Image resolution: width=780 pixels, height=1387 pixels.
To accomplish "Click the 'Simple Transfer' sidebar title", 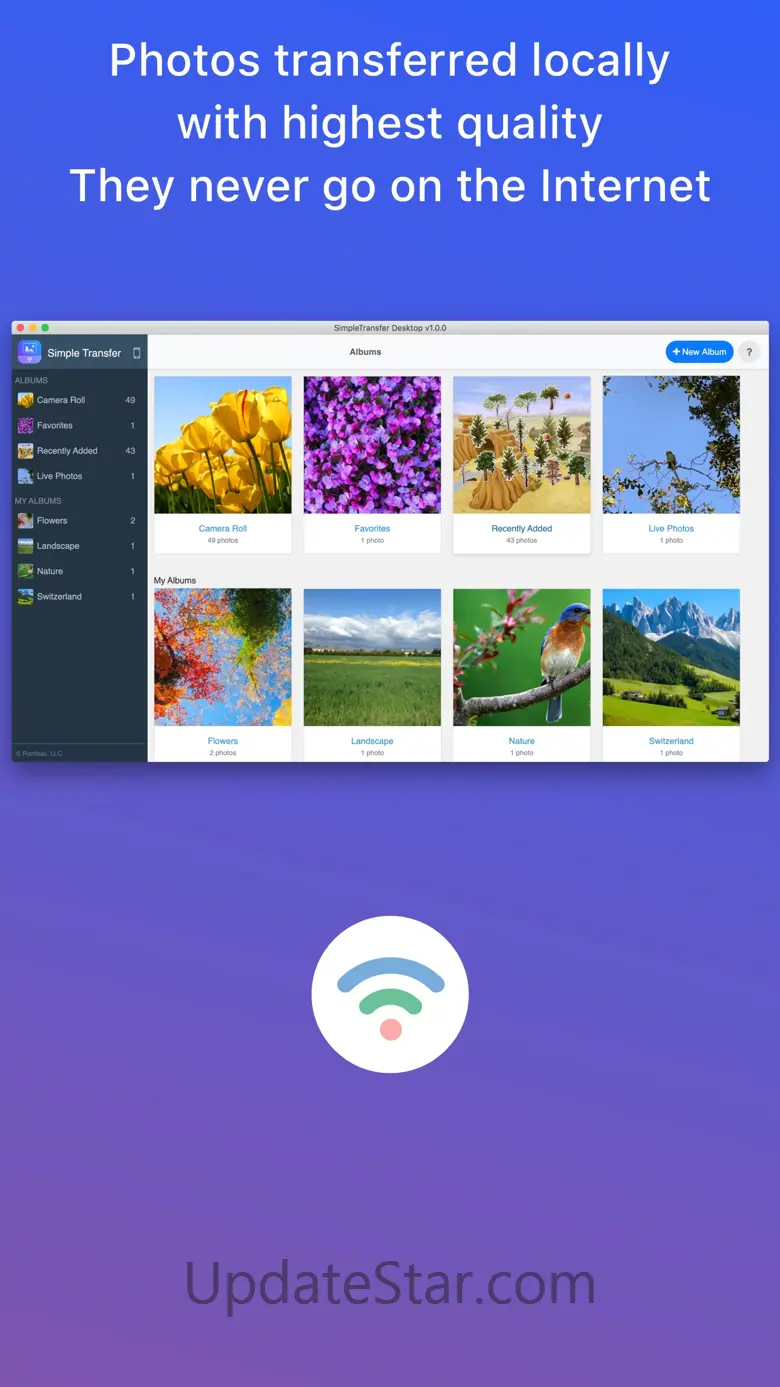I will pos(84,353).
